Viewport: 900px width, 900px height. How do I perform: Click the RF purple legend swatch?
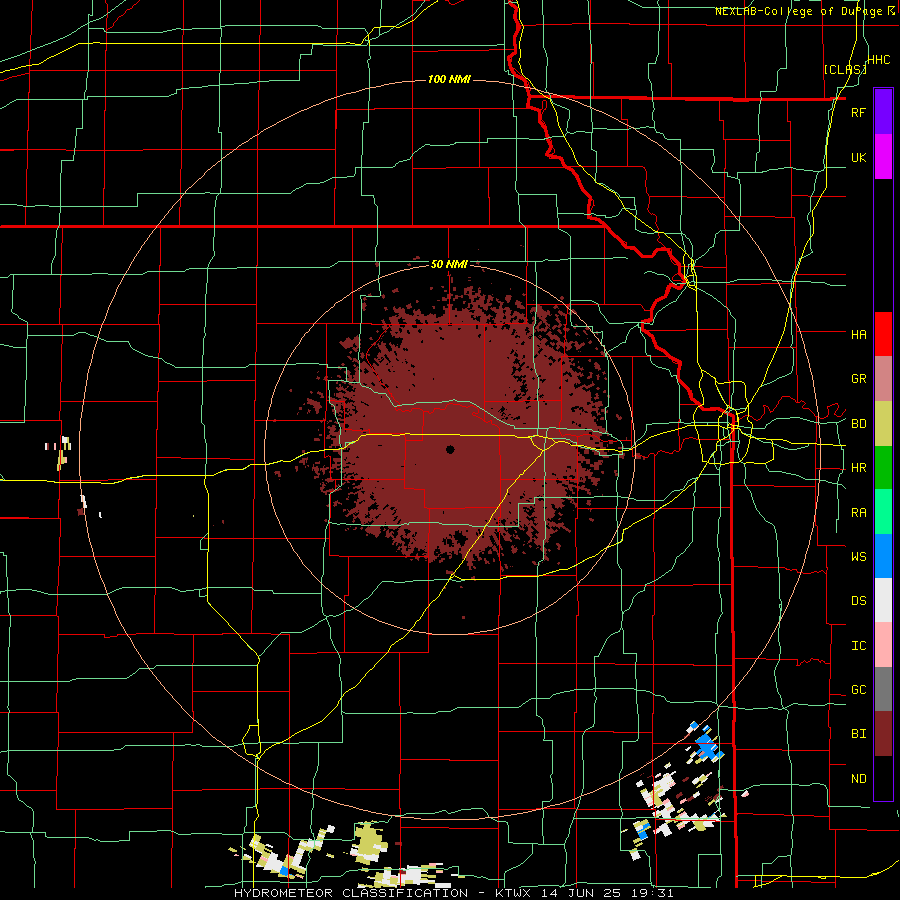click(883, 112)
